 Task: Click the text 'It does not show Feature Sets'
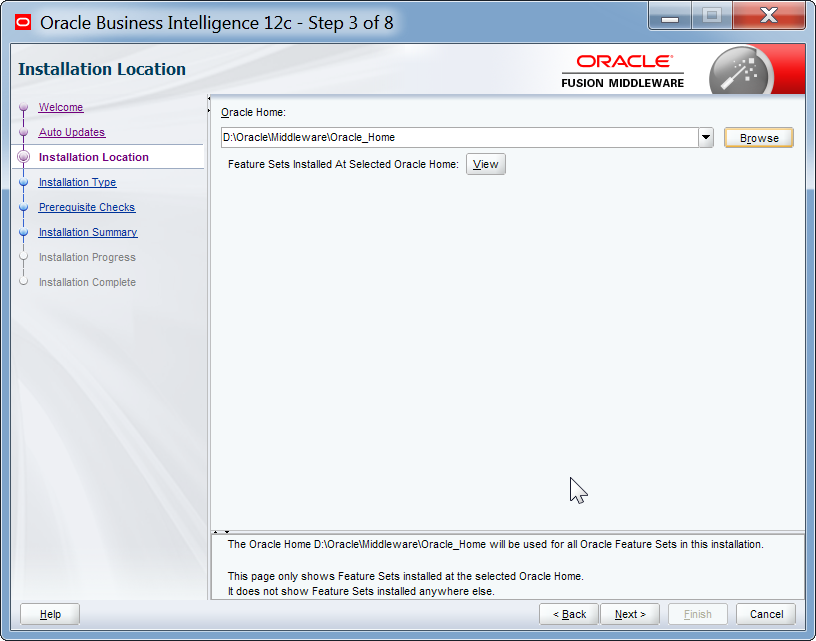[x=361, y=592]
